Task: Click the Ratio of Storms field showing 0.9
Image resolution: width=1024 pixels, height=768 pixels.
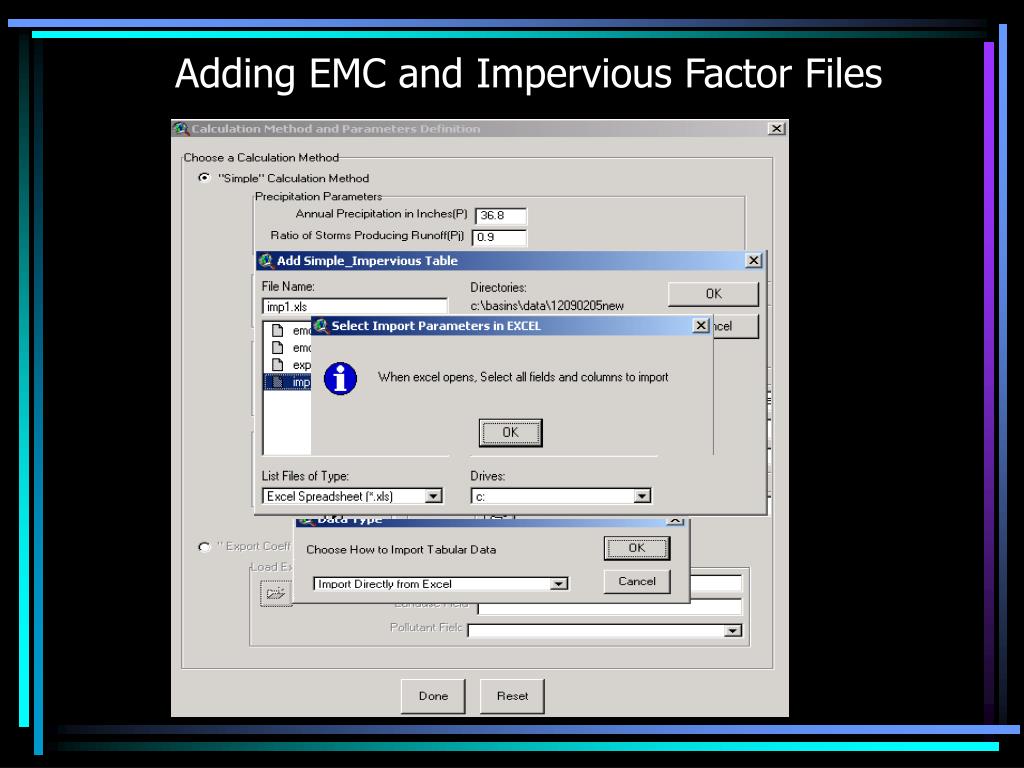Action: 500,237
